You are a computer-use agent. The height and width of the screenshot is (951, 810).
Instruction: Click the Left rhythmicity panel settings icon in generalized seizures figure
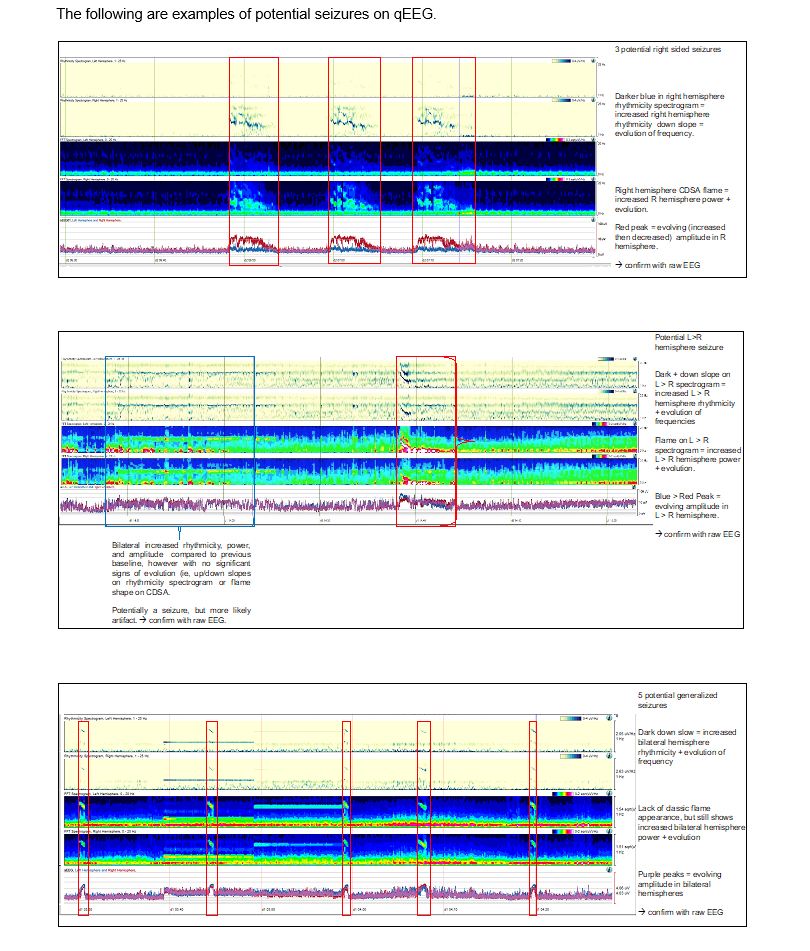(x=609, y=718)
